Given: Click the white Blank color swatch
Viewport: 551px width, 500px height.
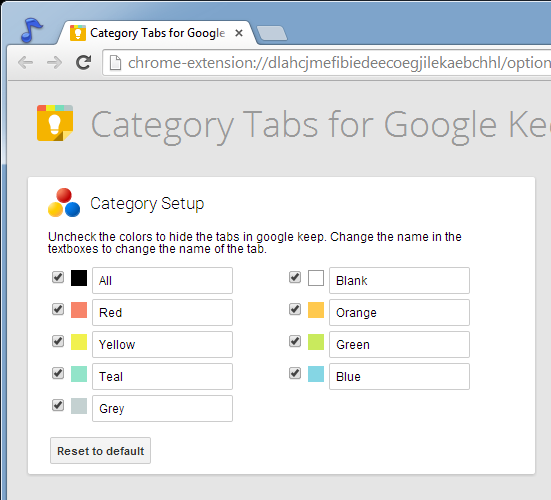Looking at the screenshot, I should [x=316, y=278].
